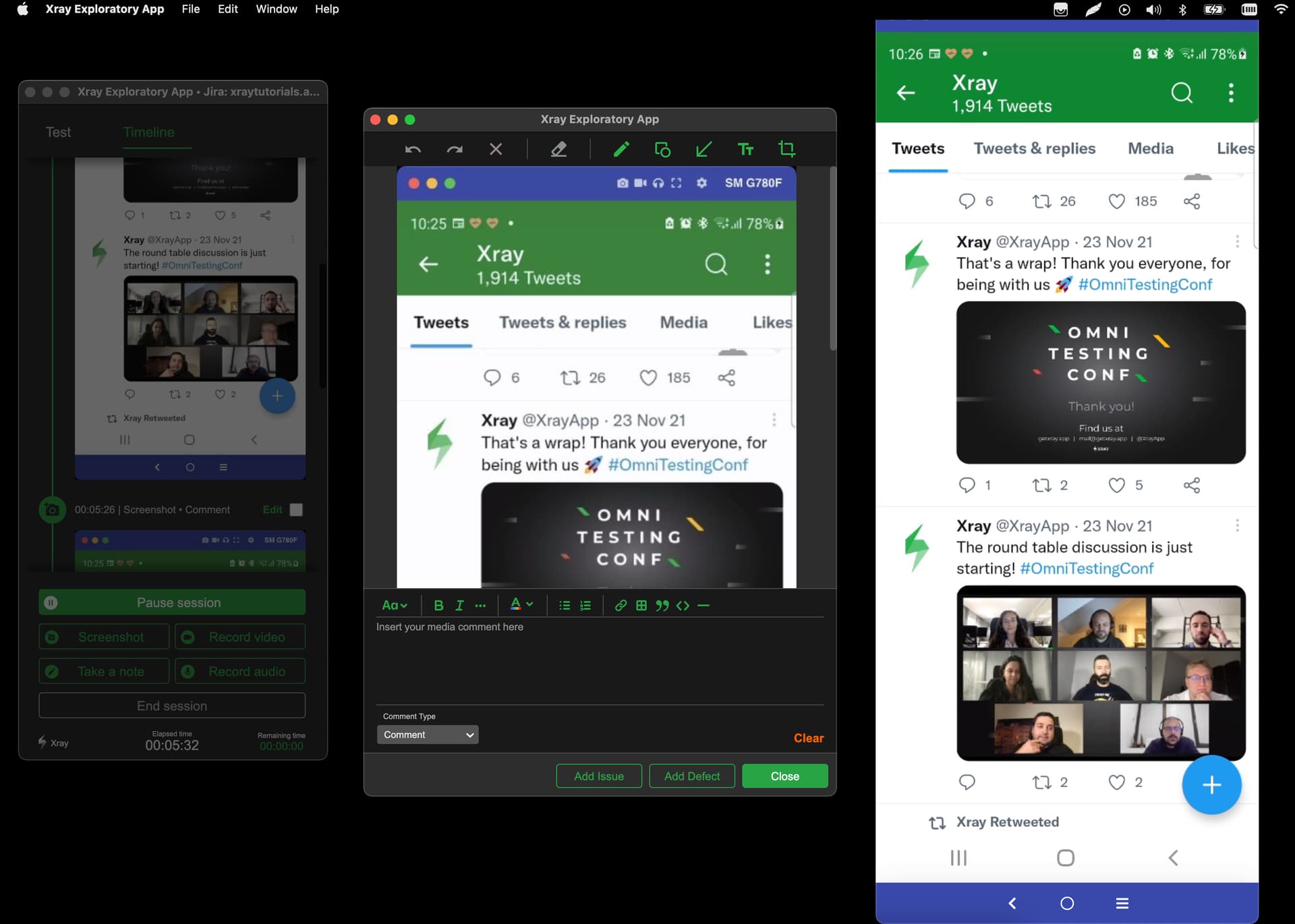Click the Add Issue button
This screenshot has height=924, width=1295.
[598, 776]
